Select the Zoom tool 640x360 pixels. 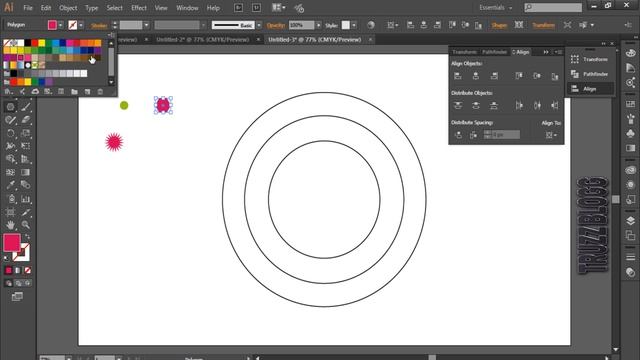click(x=26, y=225)
